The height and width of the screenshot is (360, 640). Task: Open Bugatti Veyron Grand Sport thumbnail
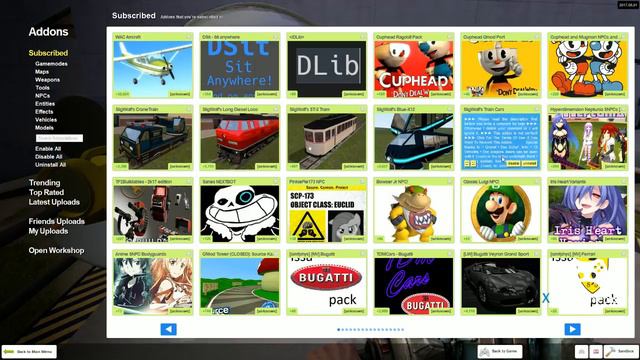pos(500,286)
